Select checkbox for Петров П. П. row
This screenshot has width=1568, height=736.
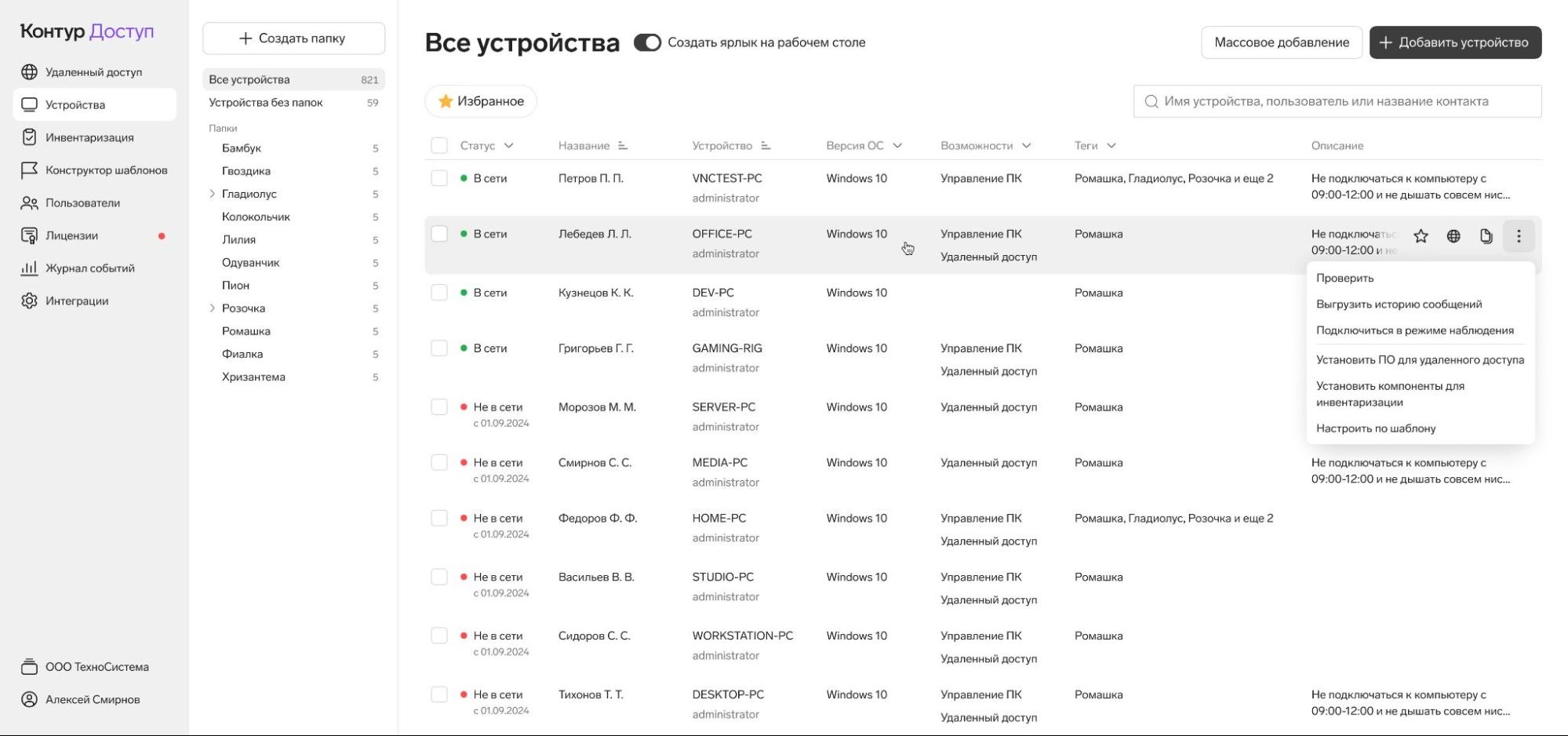(439, 178)
